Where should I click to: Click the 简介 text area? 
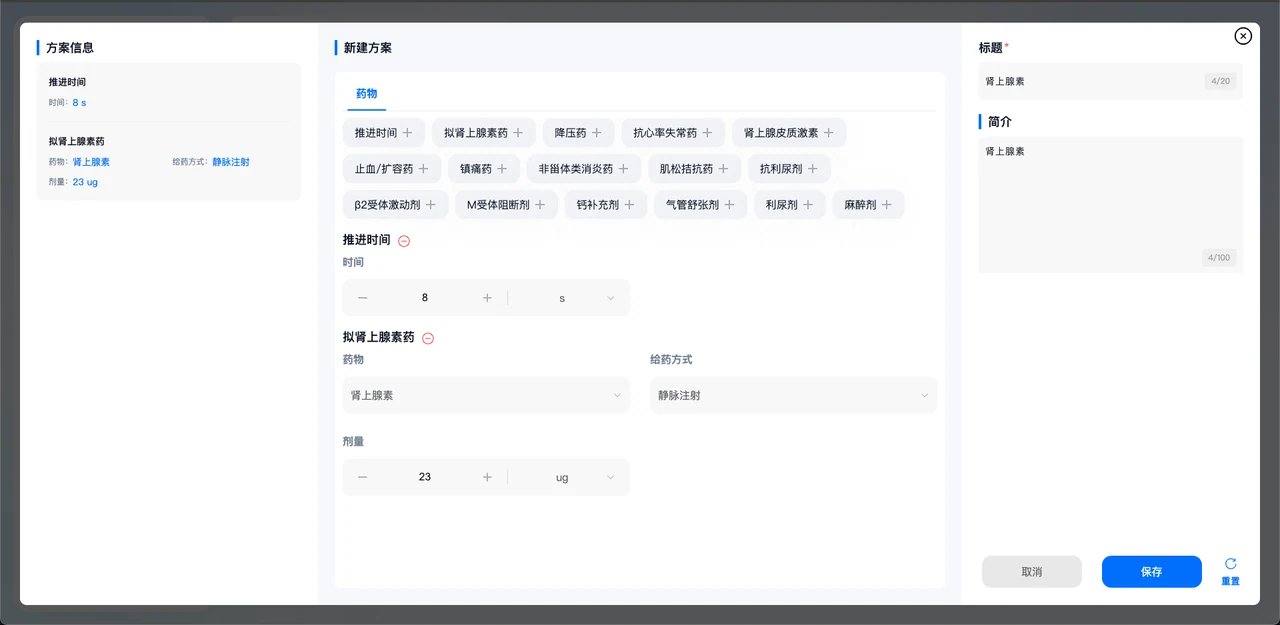[x=1111, y=205]
